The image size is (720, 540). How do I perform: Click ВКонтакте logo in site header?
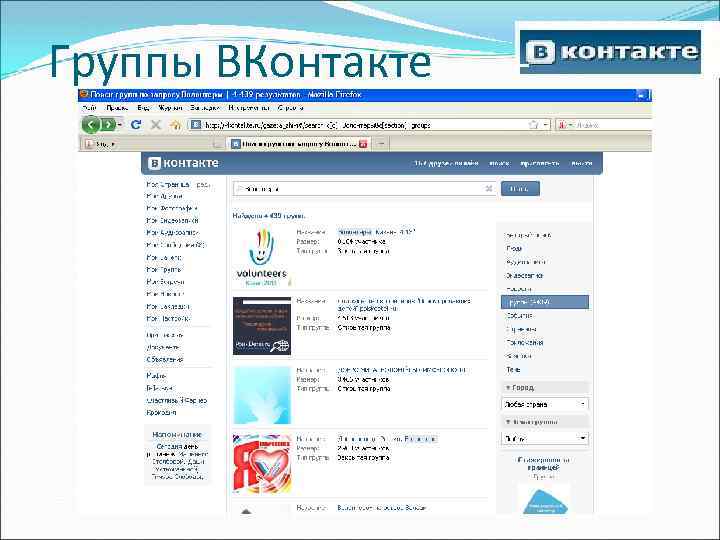pyautogui.click(x=183, y=163)
